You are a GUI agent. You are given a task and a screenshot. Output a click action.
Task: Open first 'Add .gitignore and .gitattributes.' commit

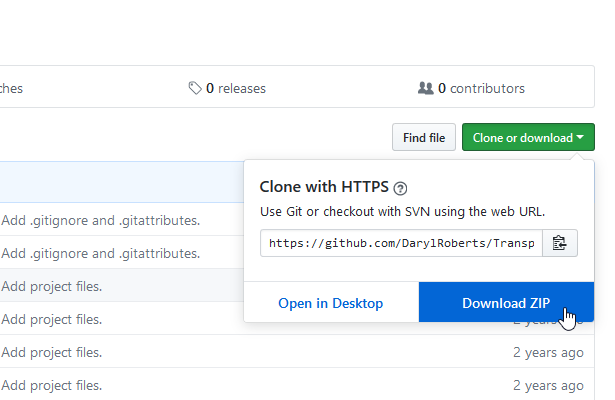(100, 220)
